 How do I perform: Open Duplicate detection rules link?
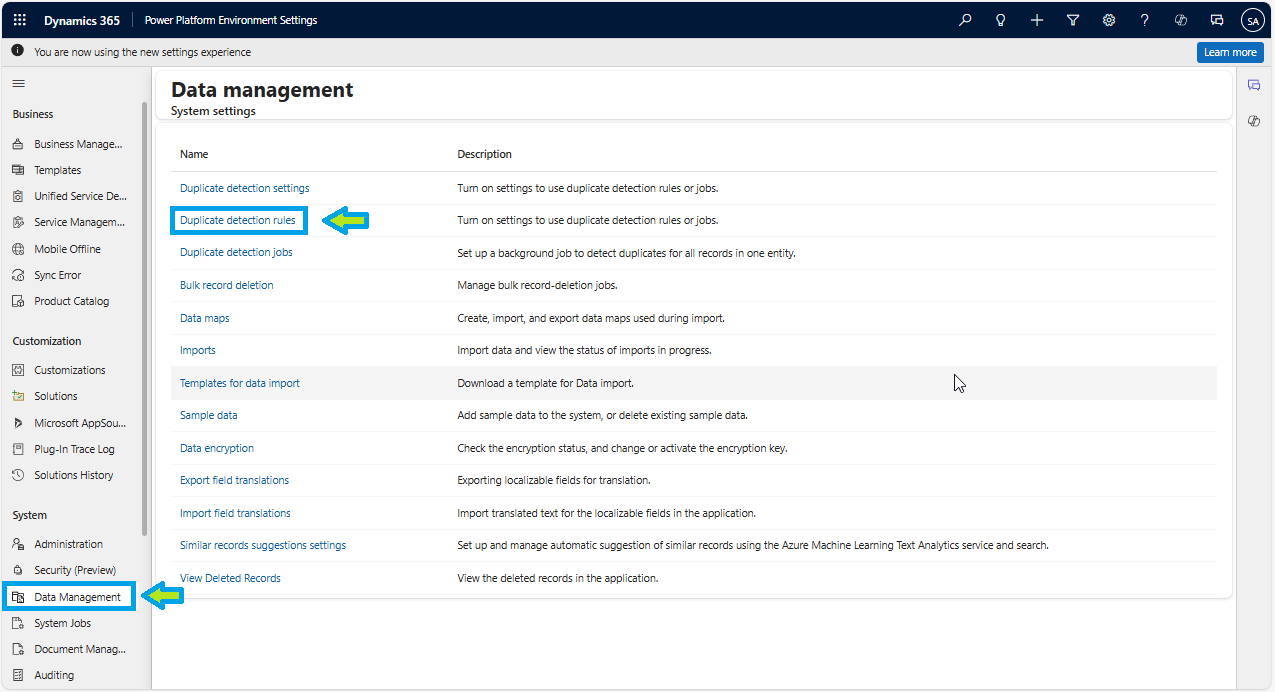[238, 220]
